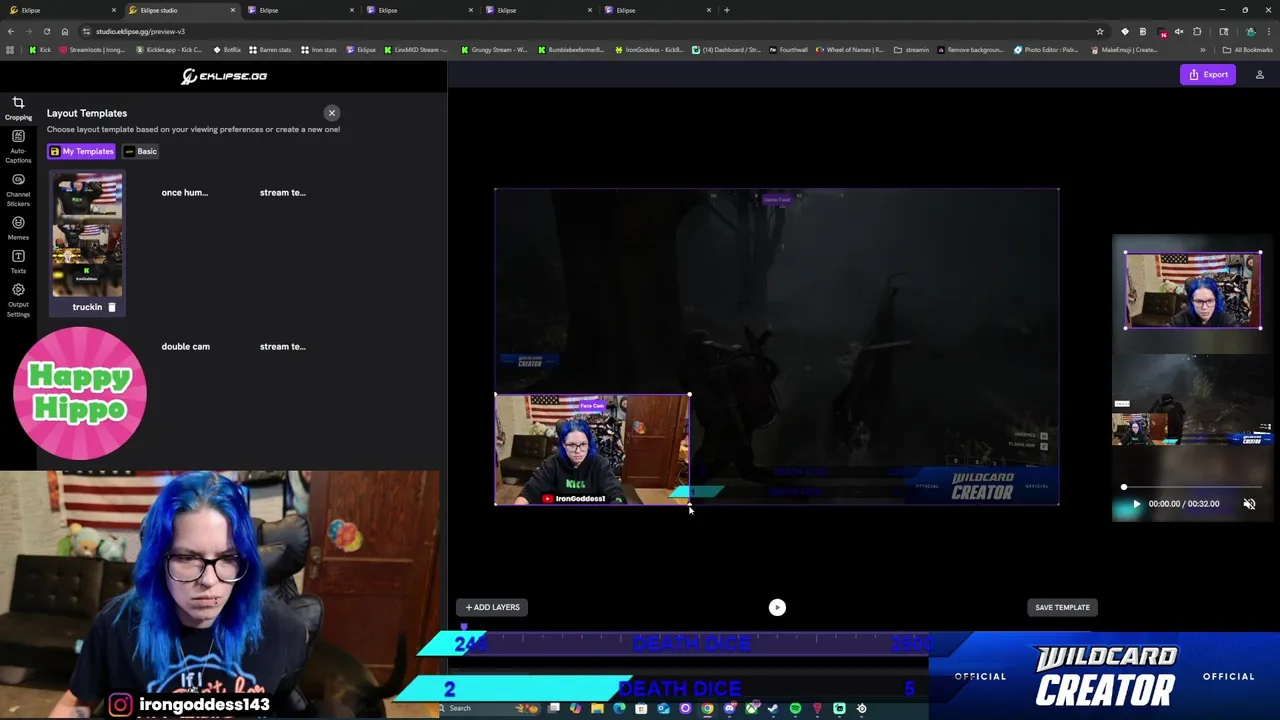Screen dimensions: 1280x720
Task: Unmute the preview video audio
Action: pyautogui.click(x=1249, y=504)
